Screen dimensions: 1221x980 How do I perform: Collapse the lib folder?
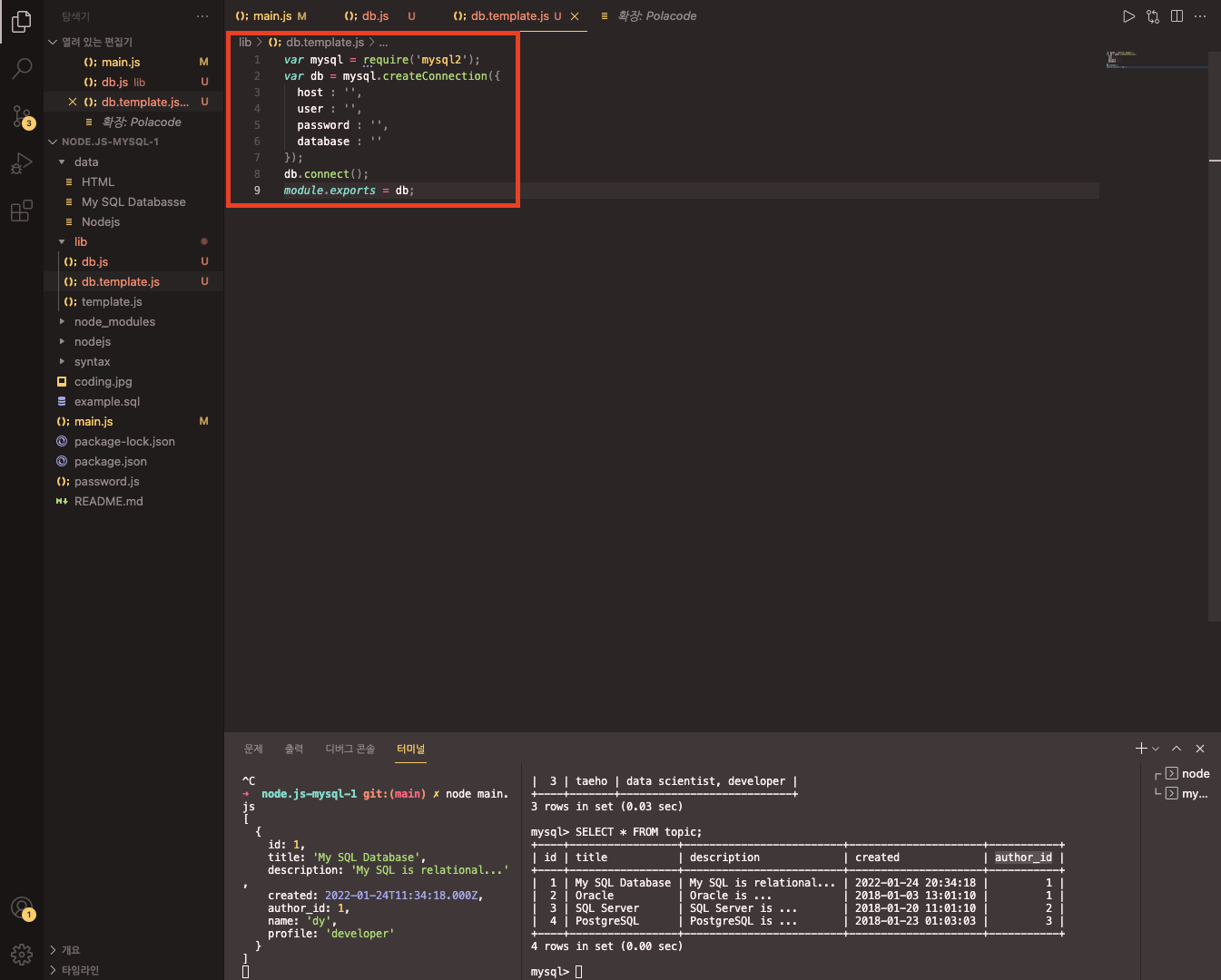[x=133, y=241]
